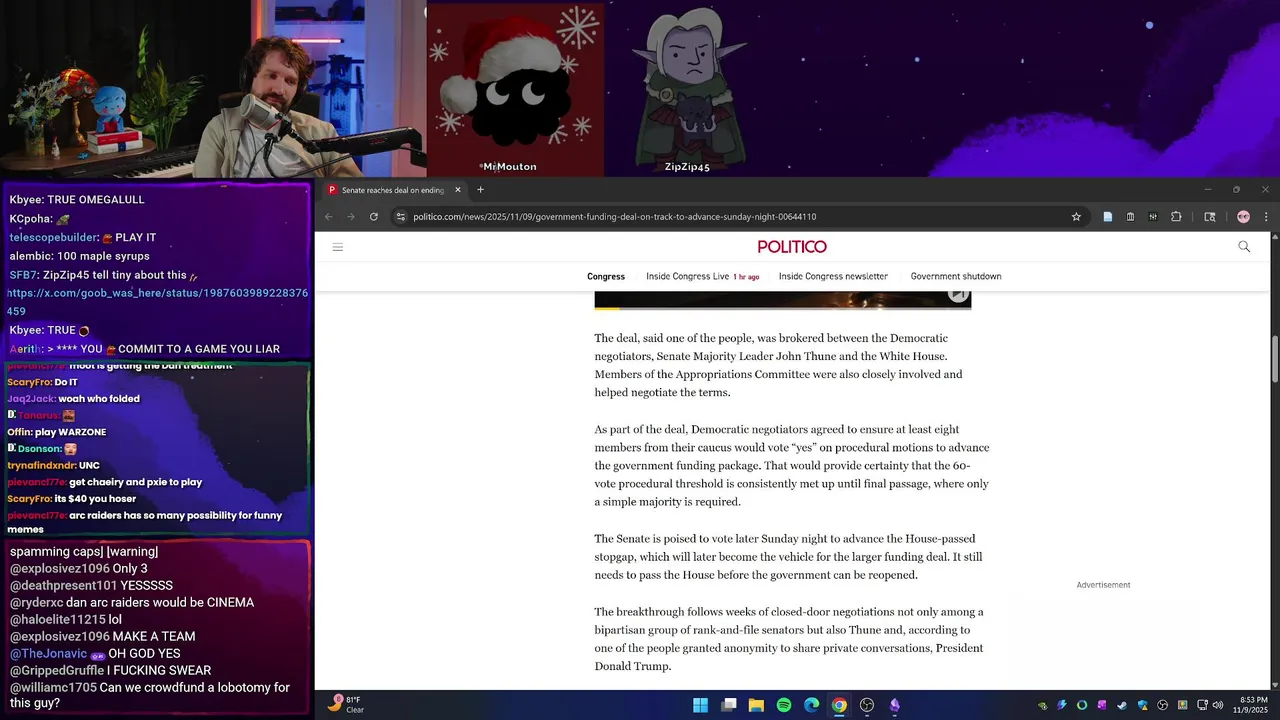Image resolution: width=1280 pixels, height=720 pixels.
Task: Open OBS Studio from the taskbar
Action: tap(867, 705)
